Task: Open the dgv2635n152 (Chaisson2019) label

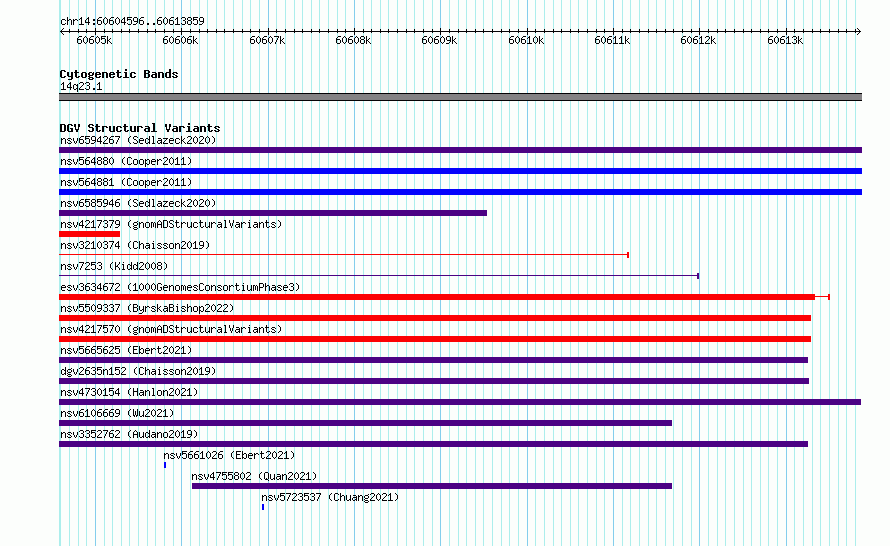Action: (138, 371)
